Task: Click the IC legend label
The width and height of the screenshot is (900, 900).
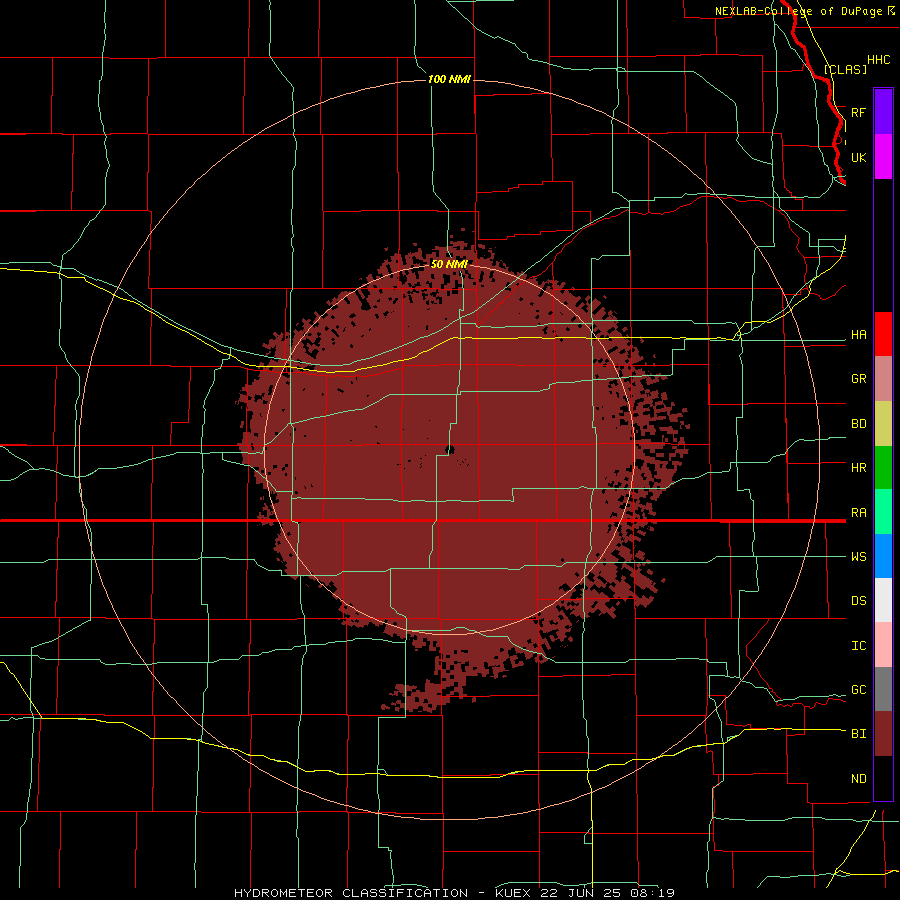Action: [858, 646]
